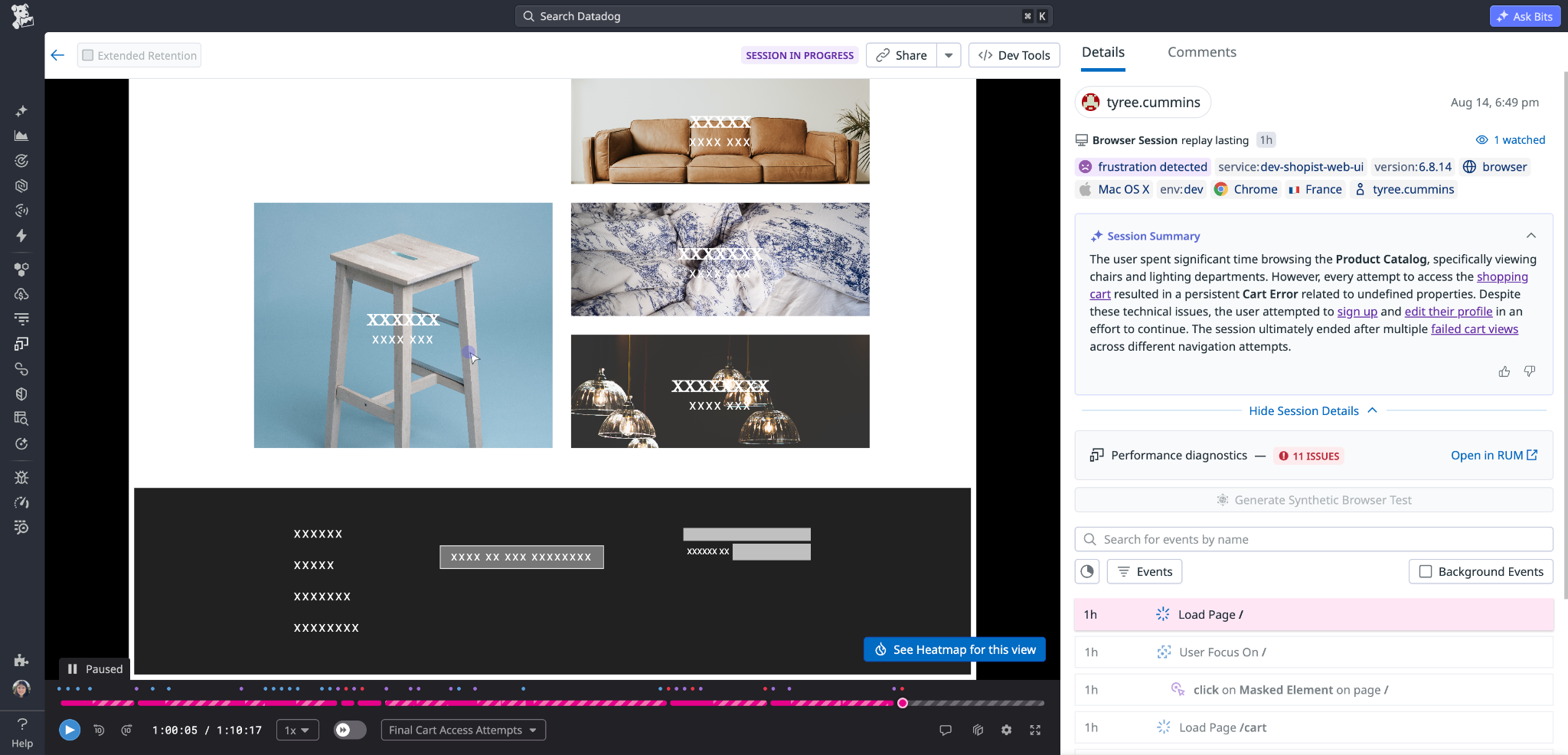The width and height of the screenshot is (1568, 755).
Task: Open the sparkle Bits AI sidebar icon
Action: coord(21,111)
